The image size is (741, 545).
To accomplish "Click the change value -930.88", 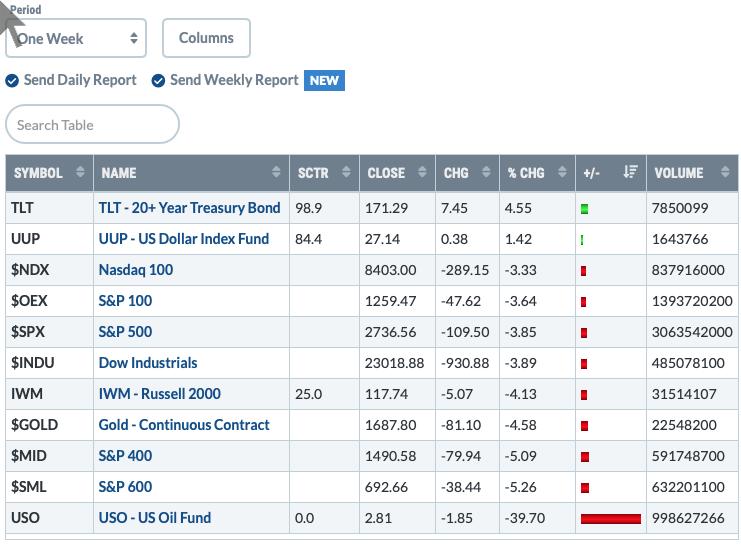I will coord(465,363).
